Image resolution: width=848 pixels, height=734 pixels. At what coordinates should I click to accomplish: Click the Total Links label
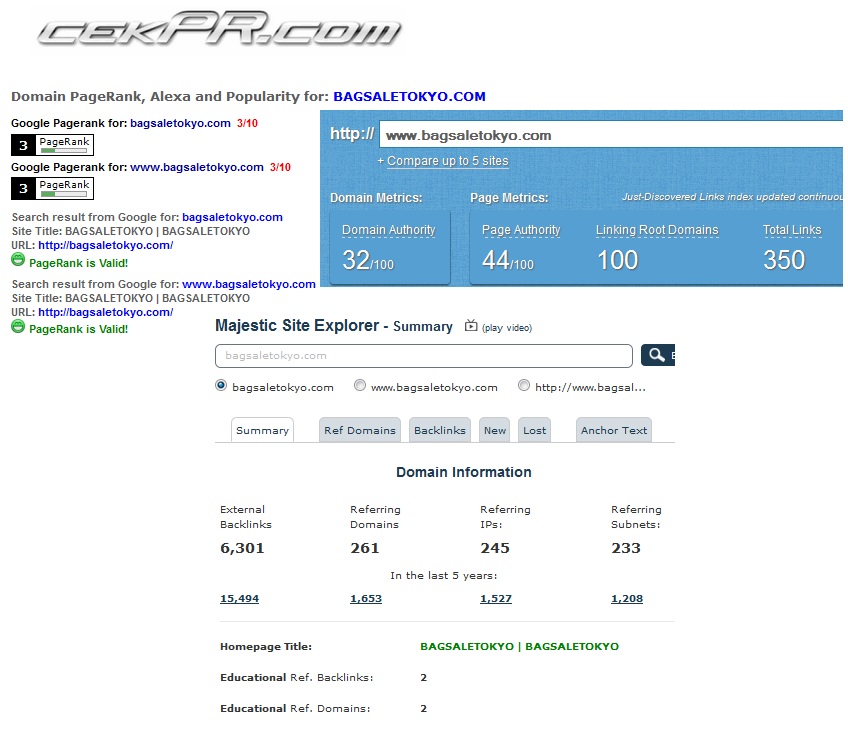[792, 230]
